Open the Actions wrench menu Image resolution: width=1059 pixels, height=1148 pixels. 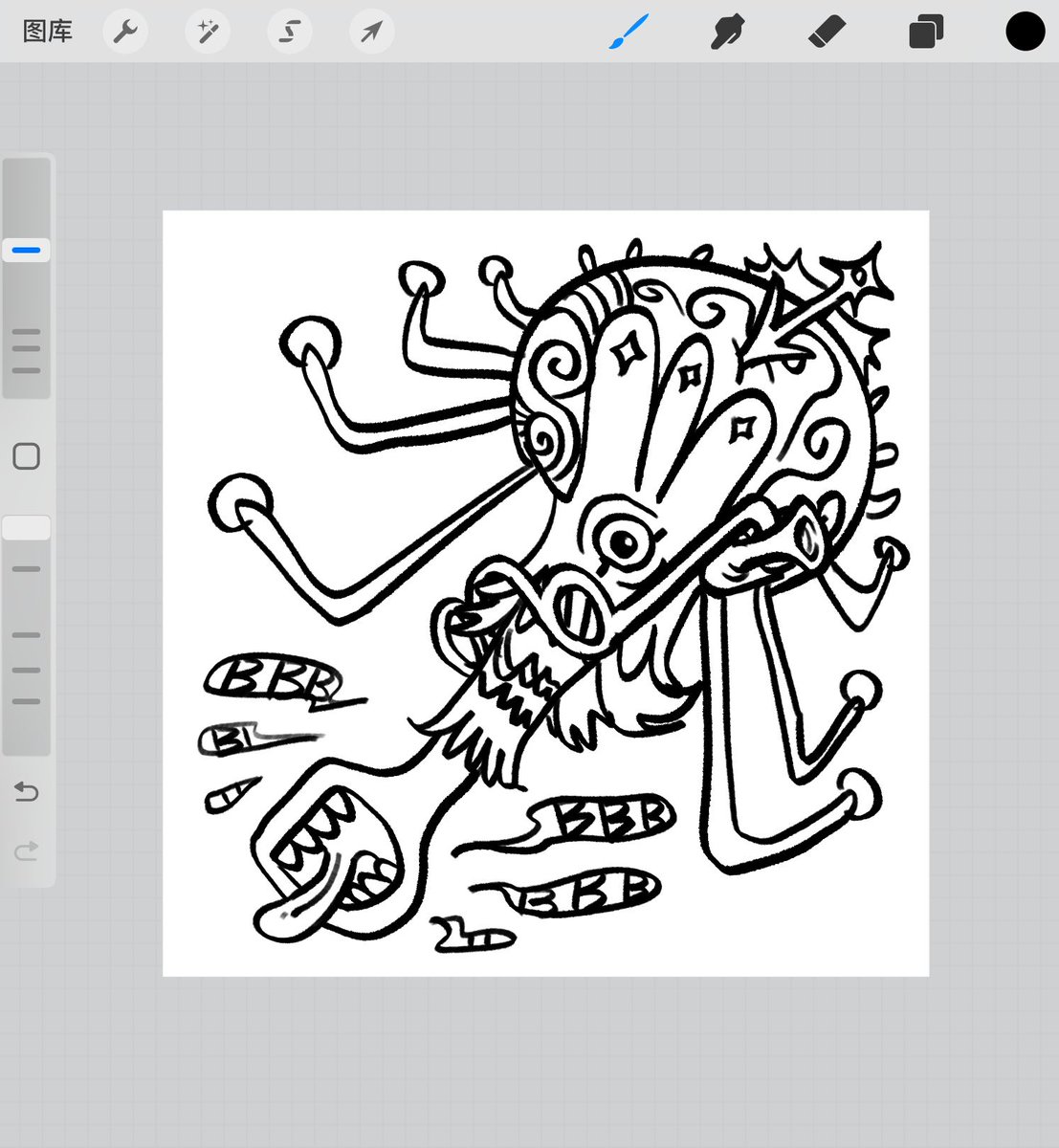(x=125, y=32)
